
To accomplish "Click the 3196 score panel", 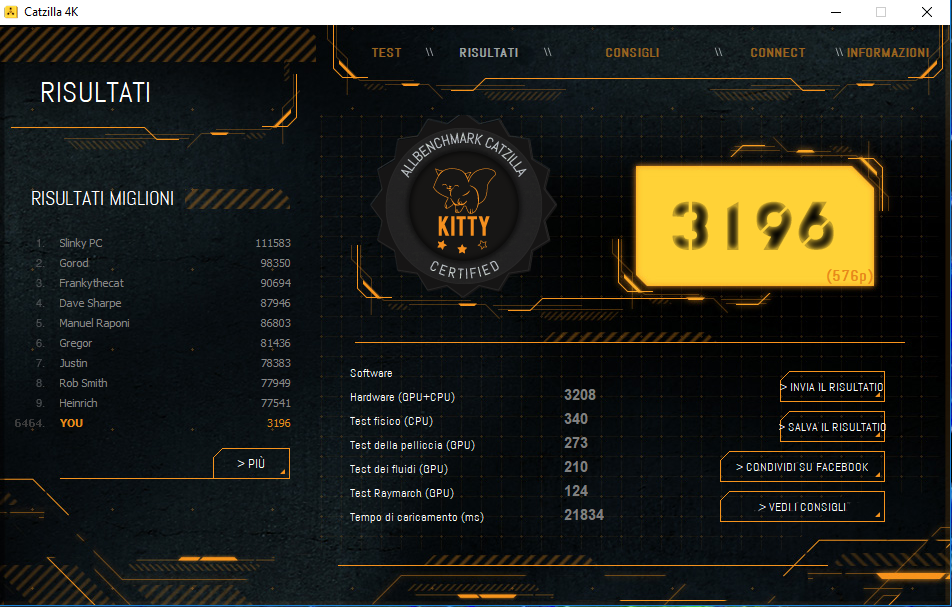I will pos(755,226).
